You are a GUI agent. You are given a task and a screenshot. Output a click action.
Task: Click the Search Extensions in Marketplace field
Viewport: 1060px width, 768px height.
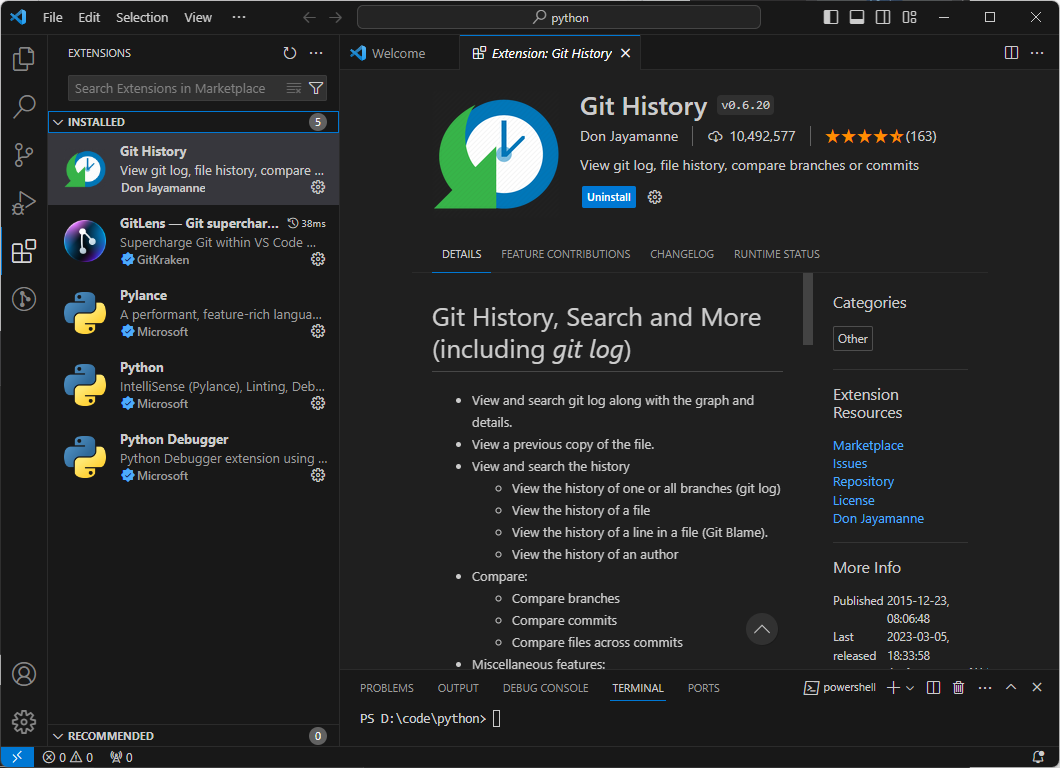[180, 88]
